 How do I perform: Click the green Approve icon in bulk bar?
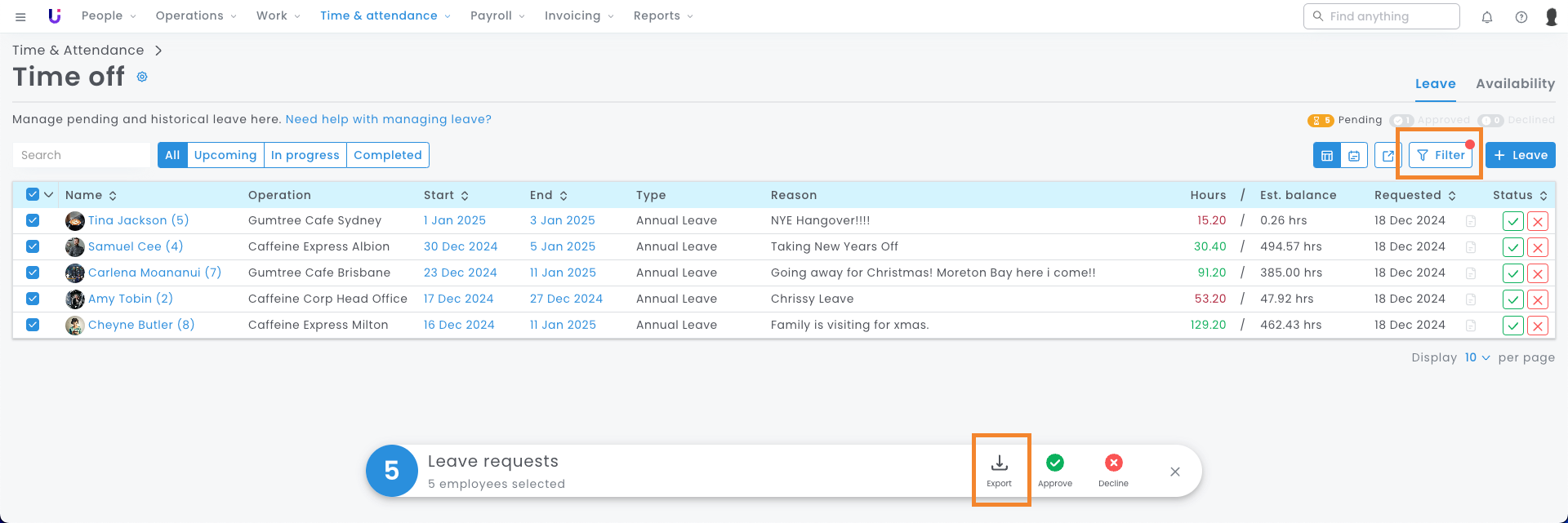[x=1055, y=463]
